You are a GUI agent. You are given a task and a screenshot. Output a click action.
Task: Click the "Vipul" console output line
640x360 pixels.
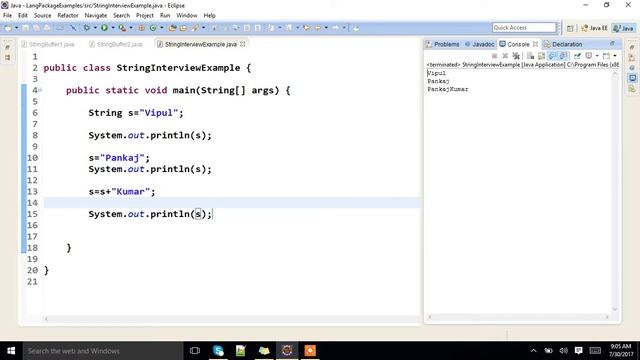point(436,73)
